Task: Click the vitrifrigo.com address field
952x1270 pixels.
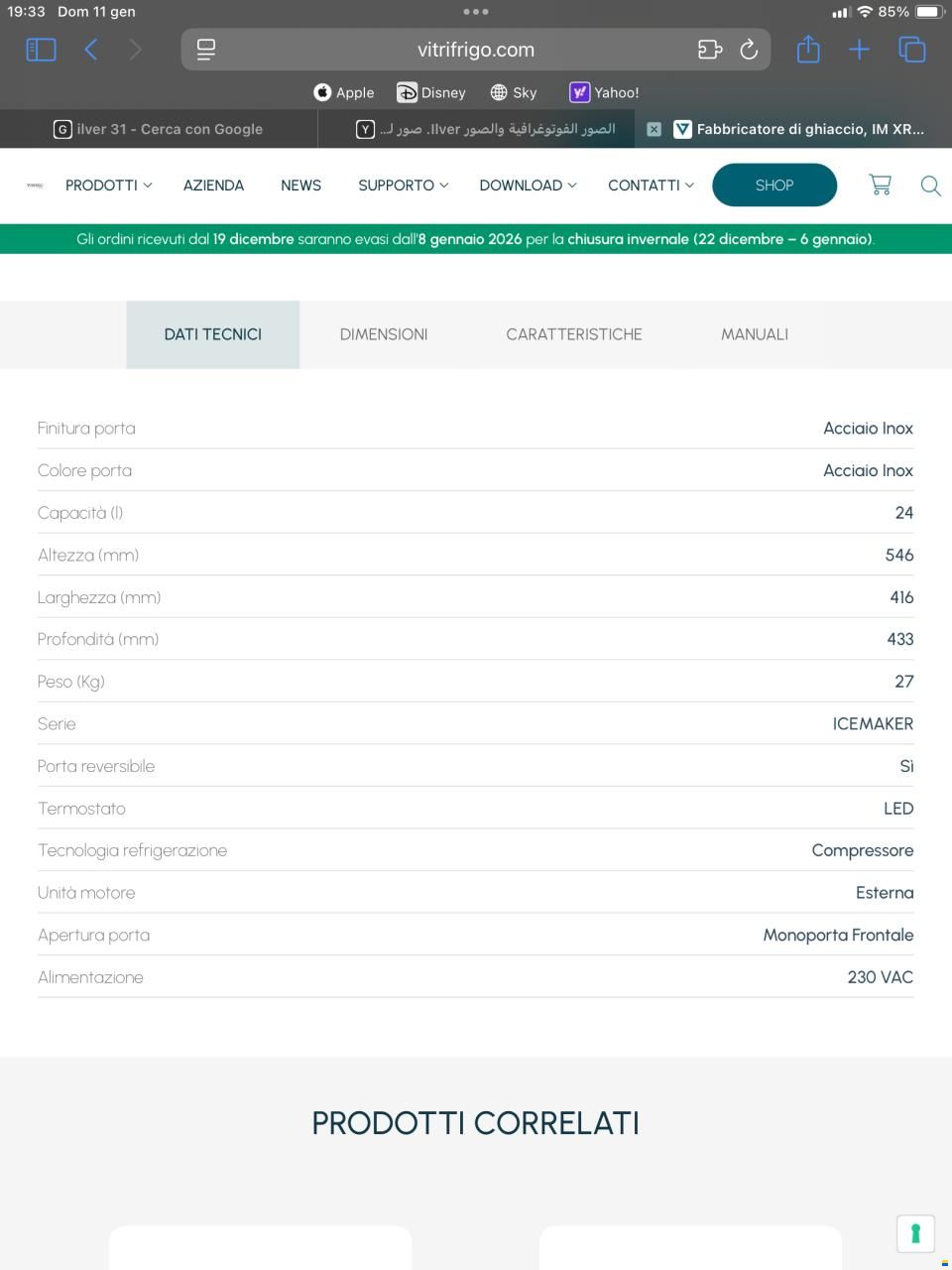Action: pos(476,50)
